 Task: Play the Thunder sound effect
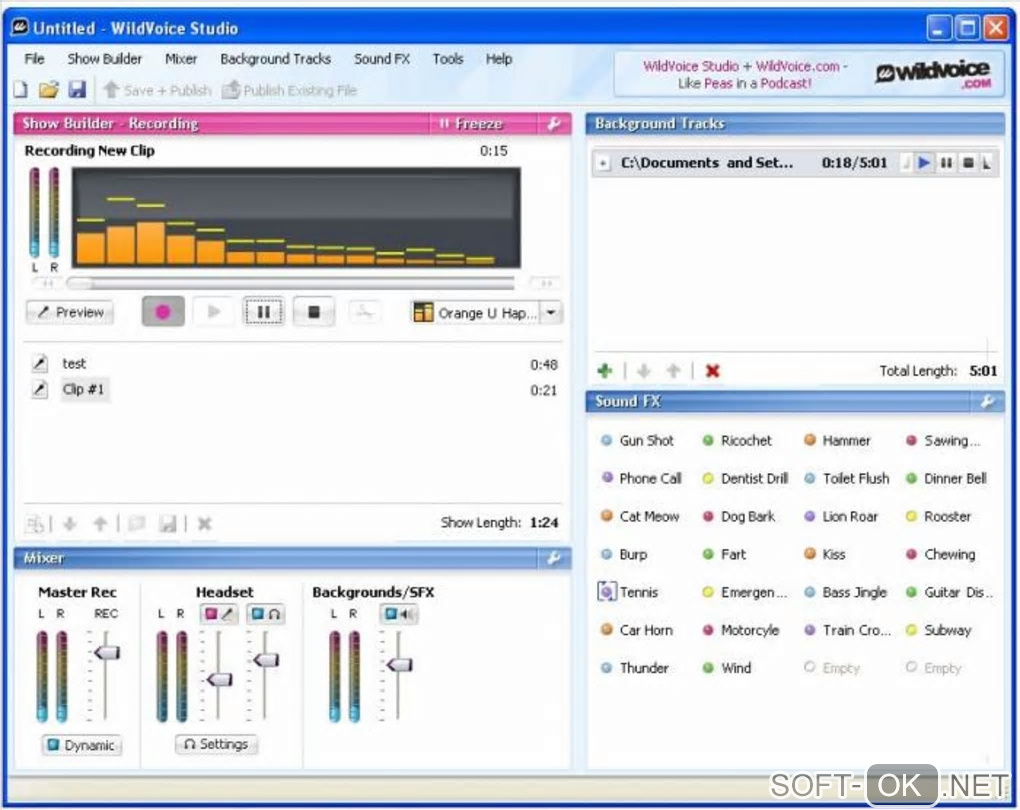634,668
